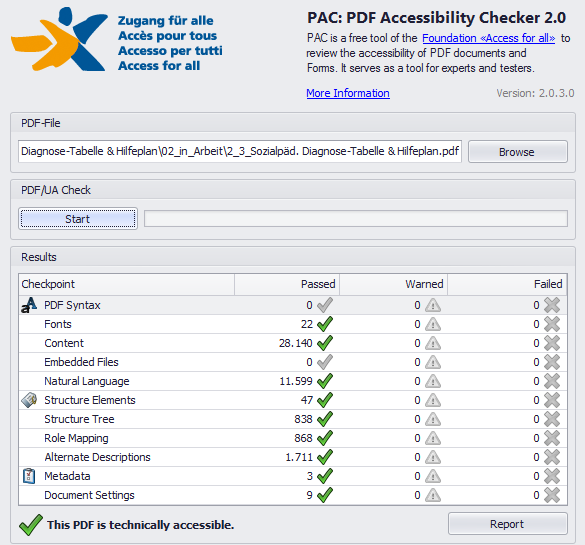
Task: Click the green checkmark in Role Mapping row
Action: point(325,438)
